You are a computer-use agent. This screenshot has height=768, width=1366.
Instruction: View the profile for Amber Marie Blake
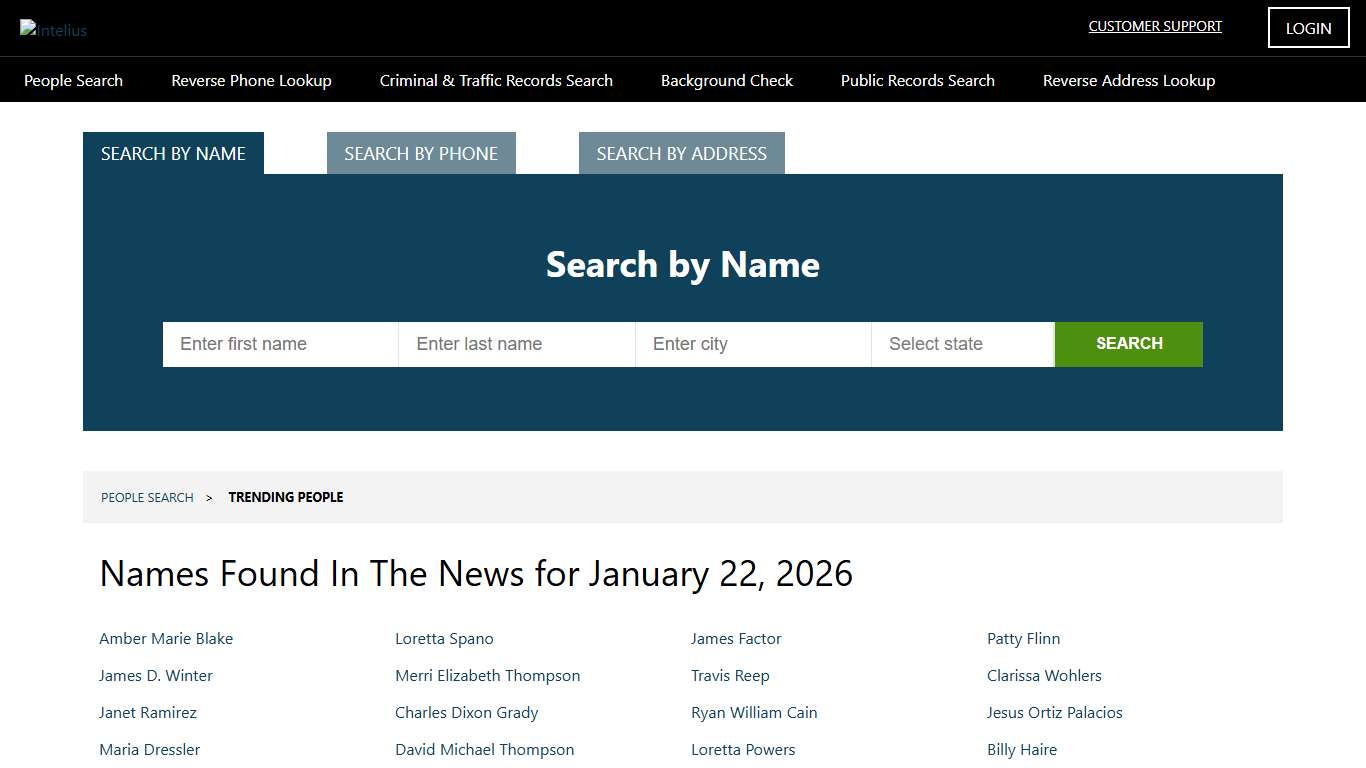click(x=166, y=638)
